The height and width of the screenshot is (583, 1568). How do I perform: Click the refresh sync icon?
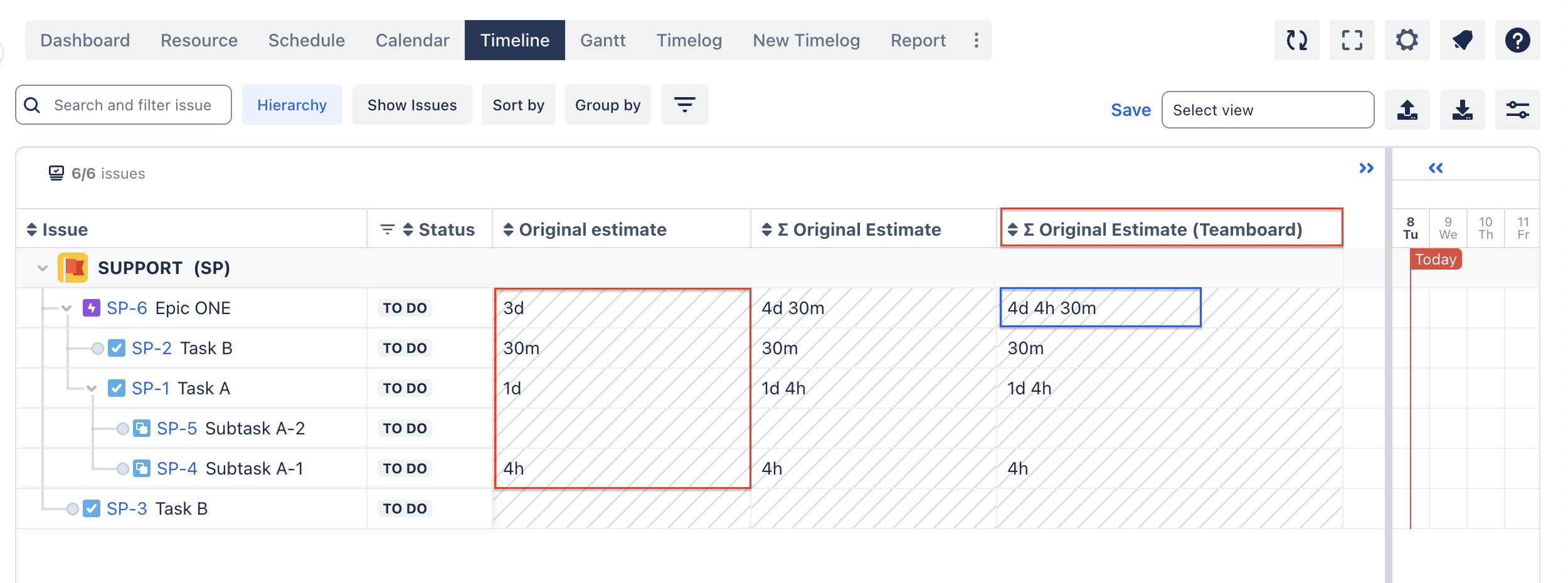pos(1296,40)
